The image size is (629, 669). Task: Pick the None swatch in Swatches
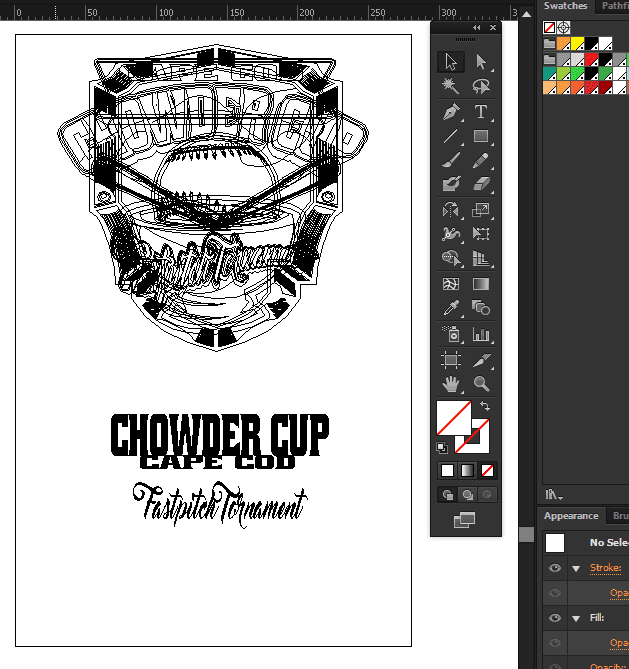pos(550,28)
